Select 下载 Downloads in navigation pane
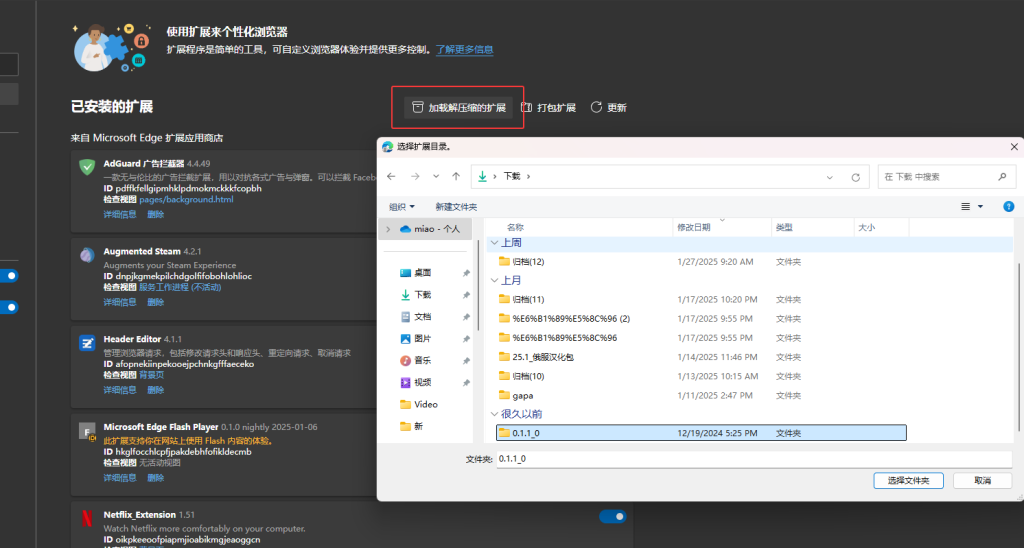Image resolution: width=1024 pixels, height=548 pixels. click(423, 295)
